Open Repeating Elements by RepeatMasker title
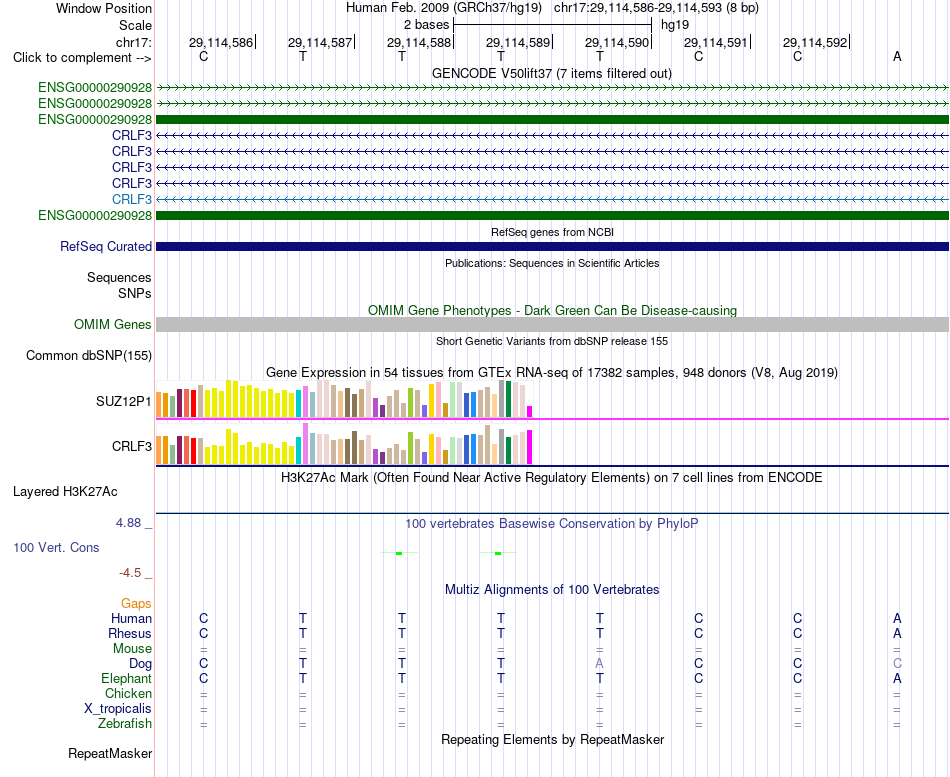 [552, 739]
